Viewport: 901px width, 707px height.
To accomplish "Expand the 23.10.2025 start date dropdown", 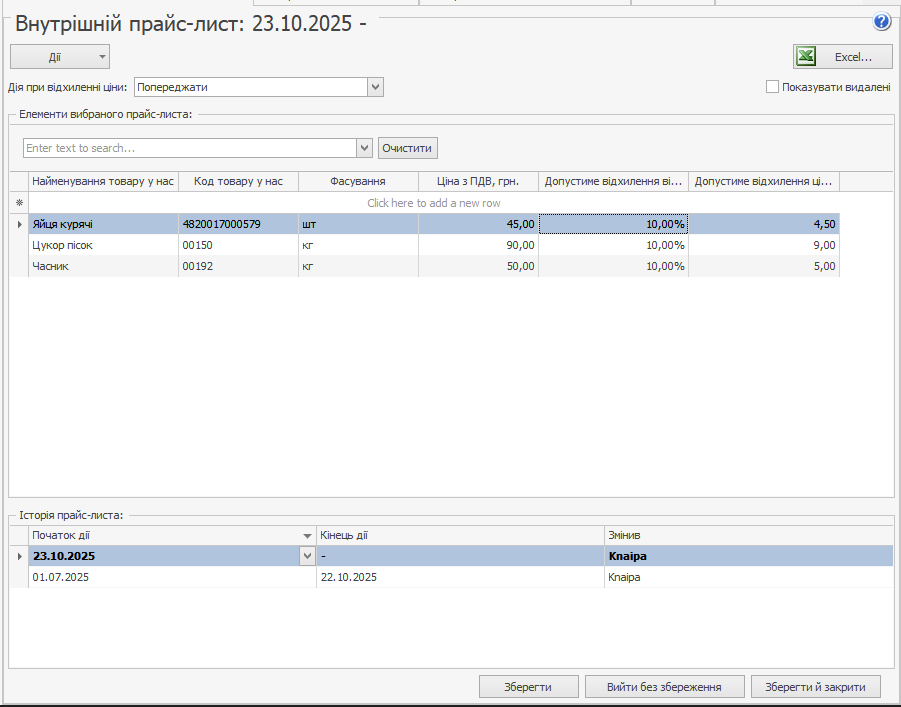I will click(307, 556).
